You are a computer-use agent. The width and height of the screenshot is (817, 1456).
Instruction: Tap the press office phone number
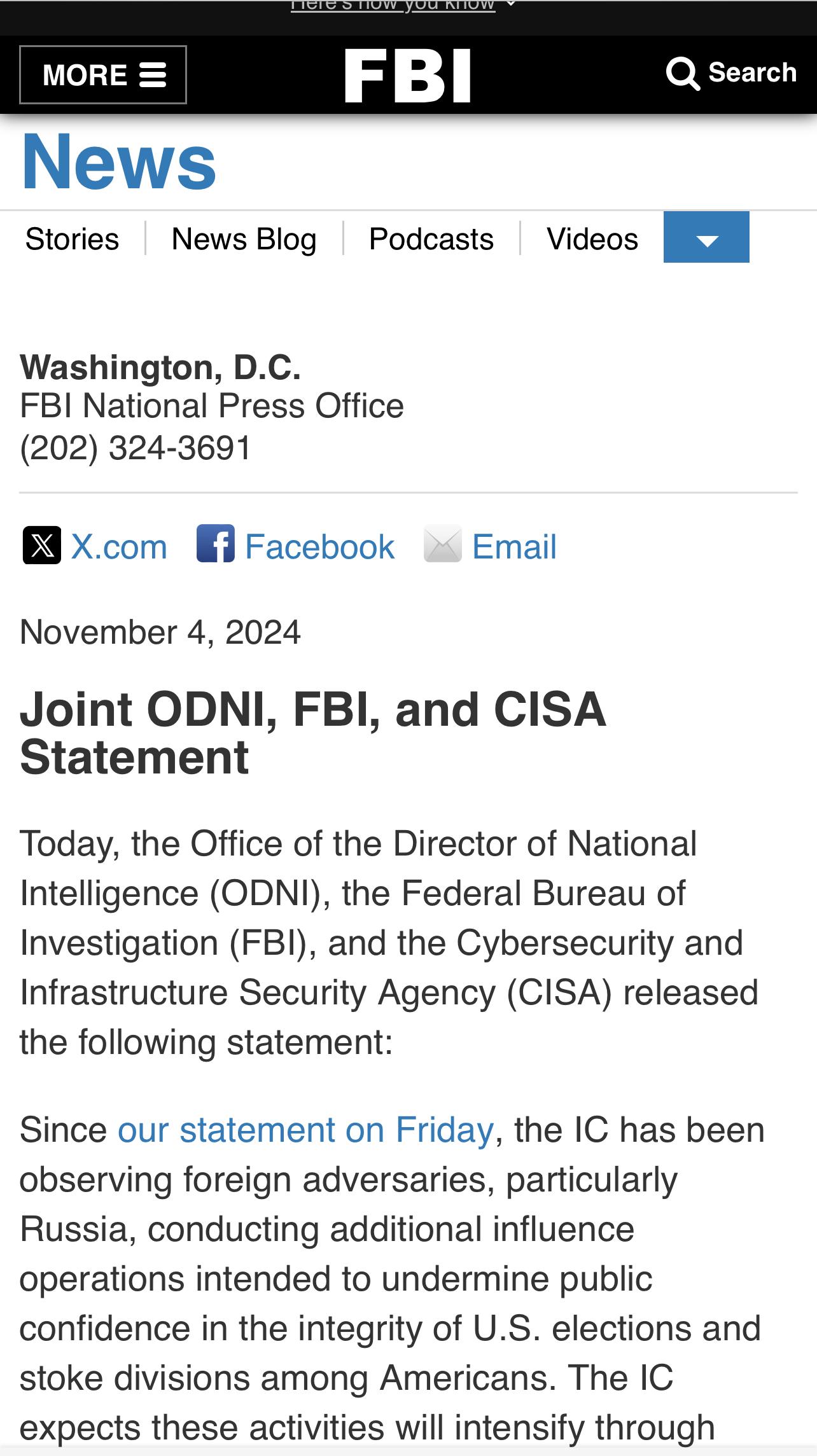point(136,448)
